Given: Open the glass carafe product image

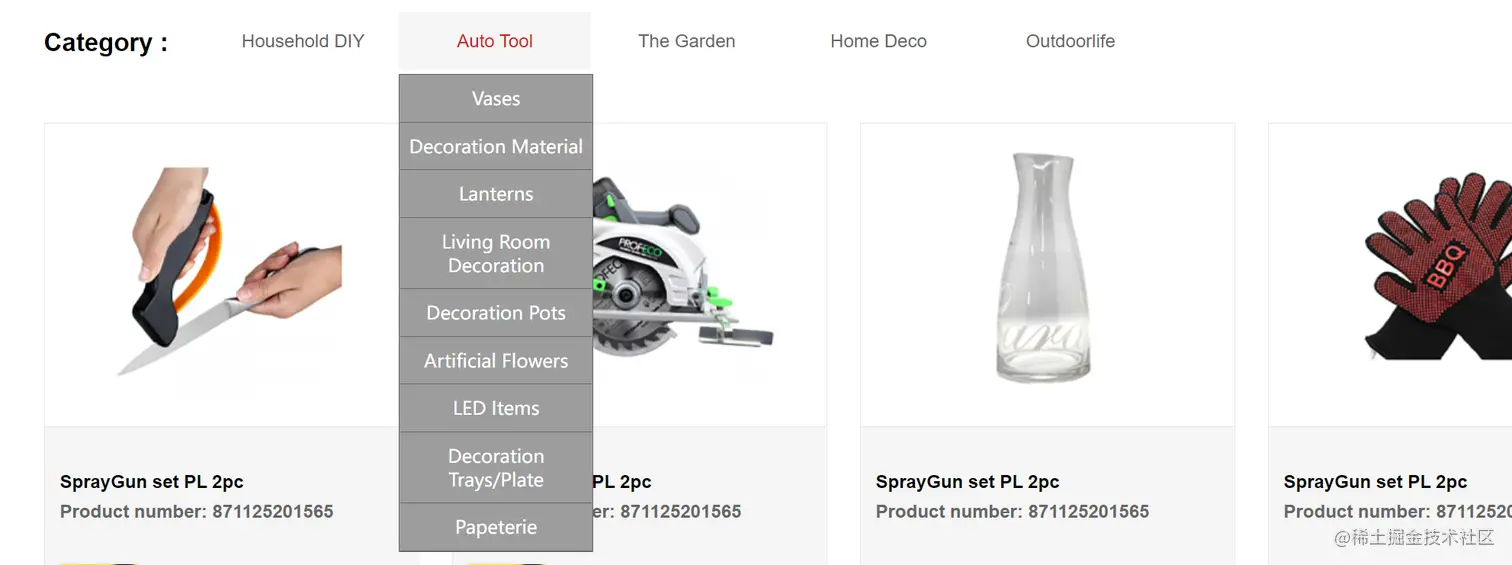Looking at the screenshot, I should (x=1043, y=267).
